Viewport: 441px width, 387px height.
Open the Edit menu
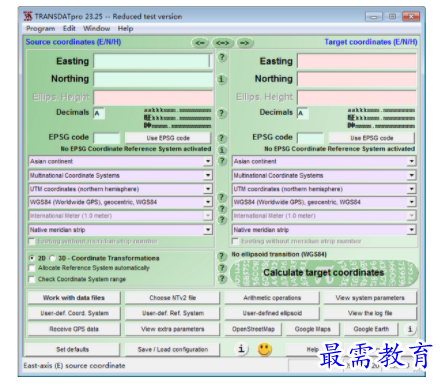click(69, 29)
